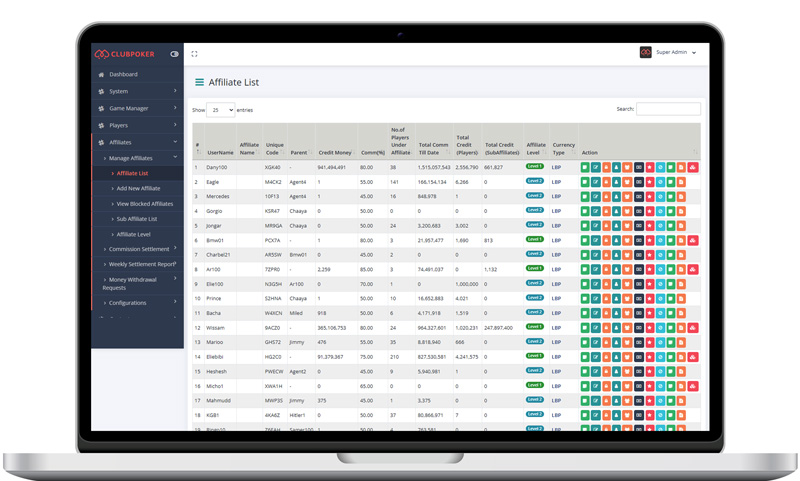Click light blue circle icon in Prince row

660,298
